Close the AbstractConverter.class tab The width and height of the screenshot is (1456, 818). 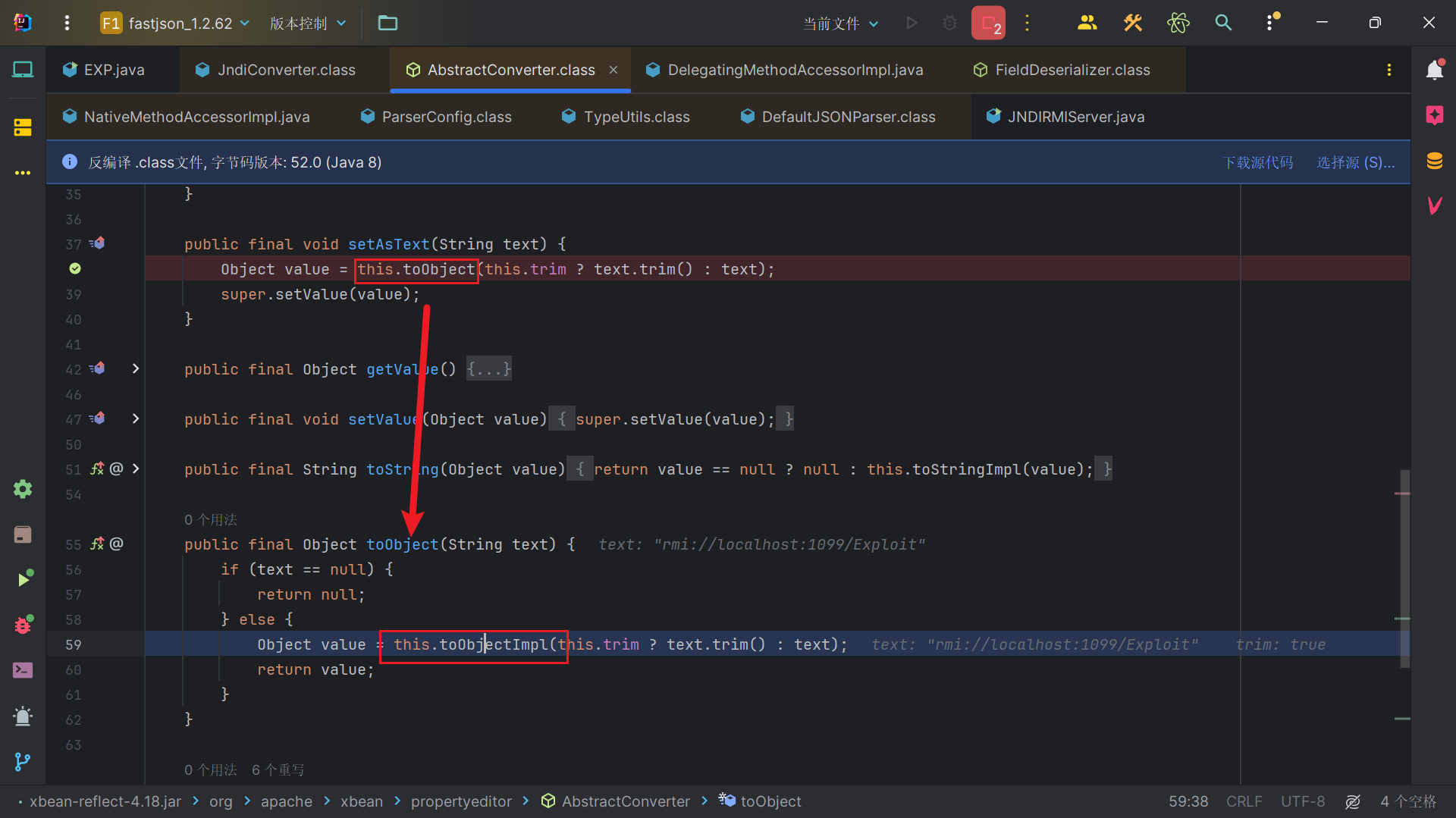[613, 70]
